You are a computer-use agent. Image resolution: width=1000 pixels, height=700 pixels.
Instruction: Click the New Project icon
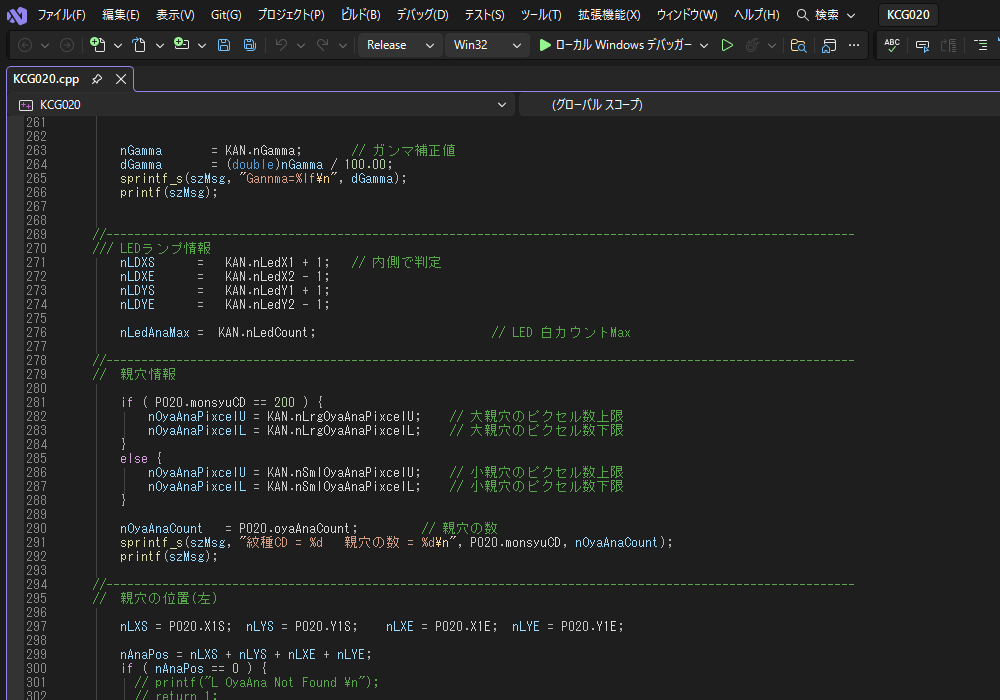point(97,45)
